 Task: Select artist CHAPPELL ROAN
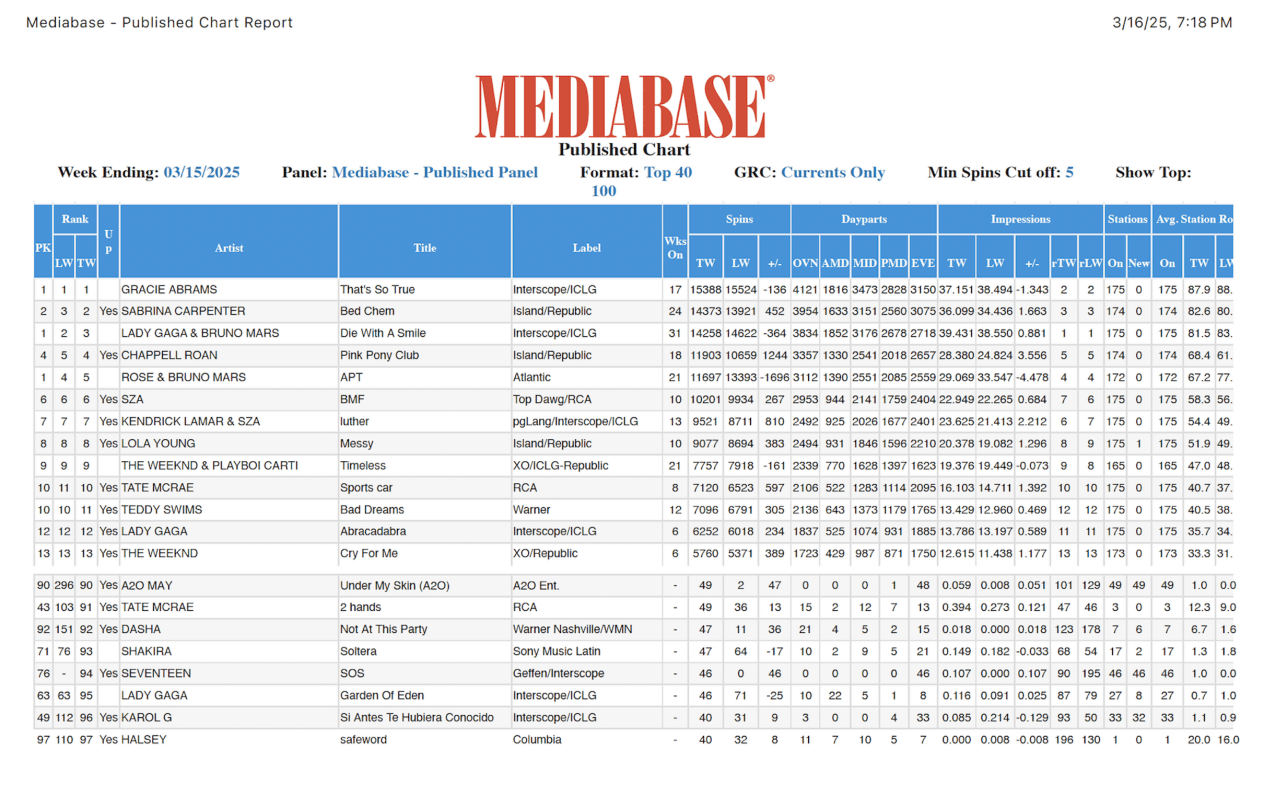pyautogui.click(x=169, y=356)
